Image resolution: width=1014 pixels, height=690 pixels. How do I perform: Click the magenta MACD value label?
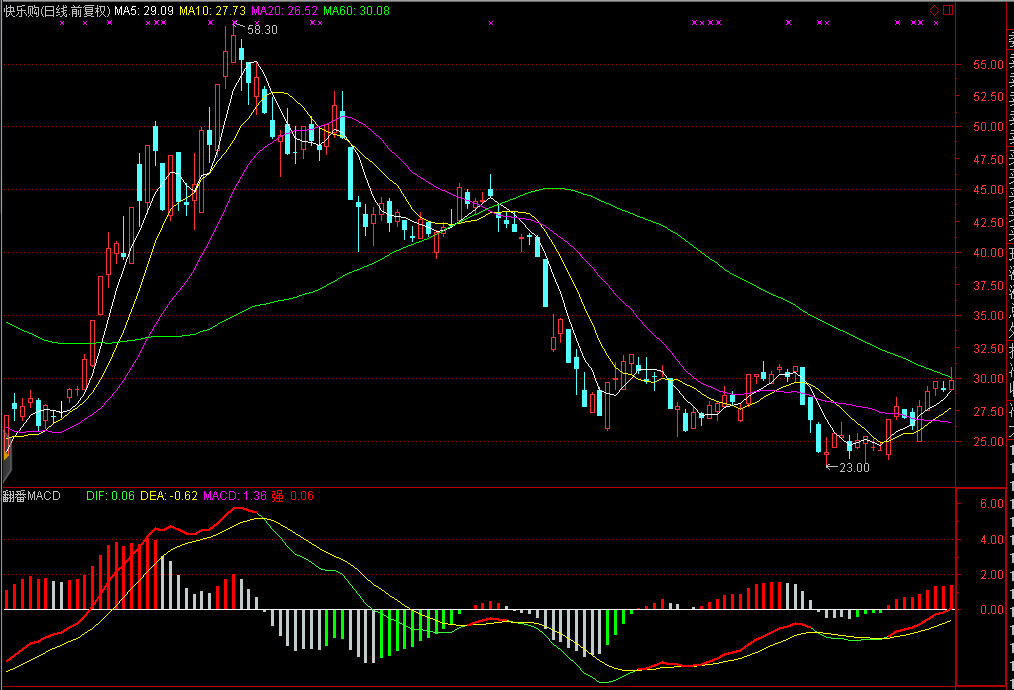point(234,495)
